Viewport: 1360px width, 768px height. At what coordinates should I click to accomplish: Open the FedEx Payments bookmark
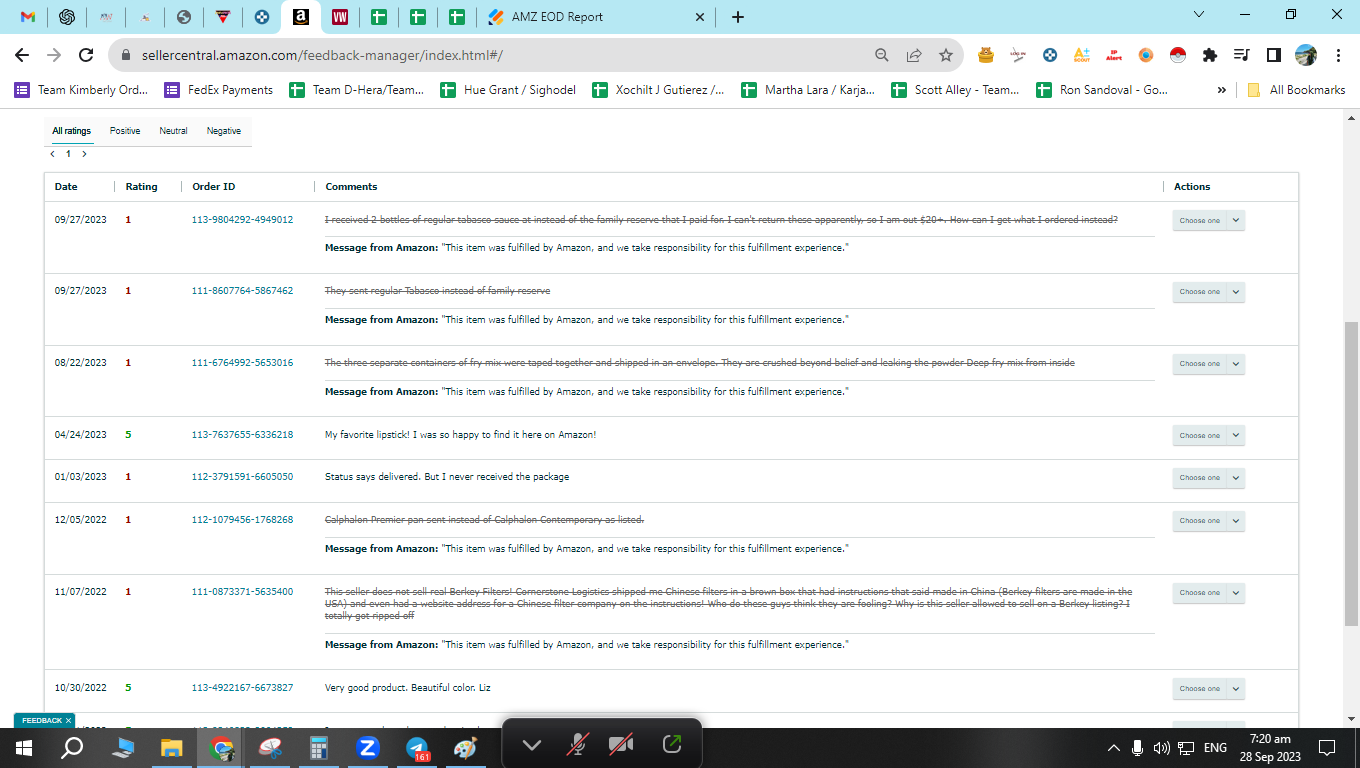point(218,90)
